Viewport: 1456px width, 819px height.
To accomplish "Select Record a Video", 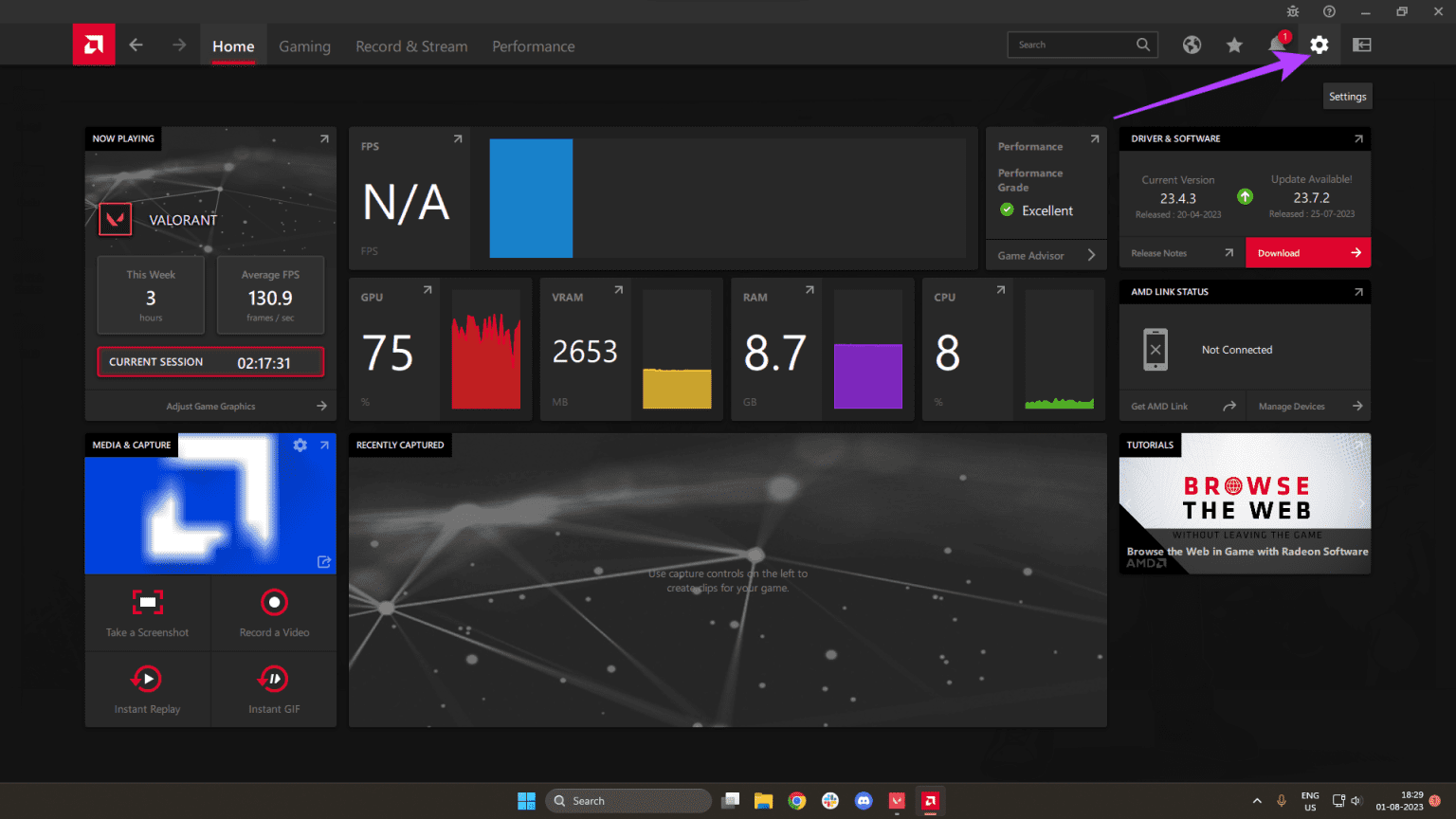I will (273, 612).
